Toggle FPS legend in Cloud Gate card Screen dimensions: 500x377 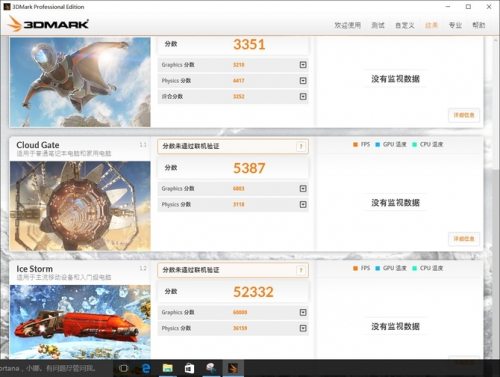pos(362,144)
